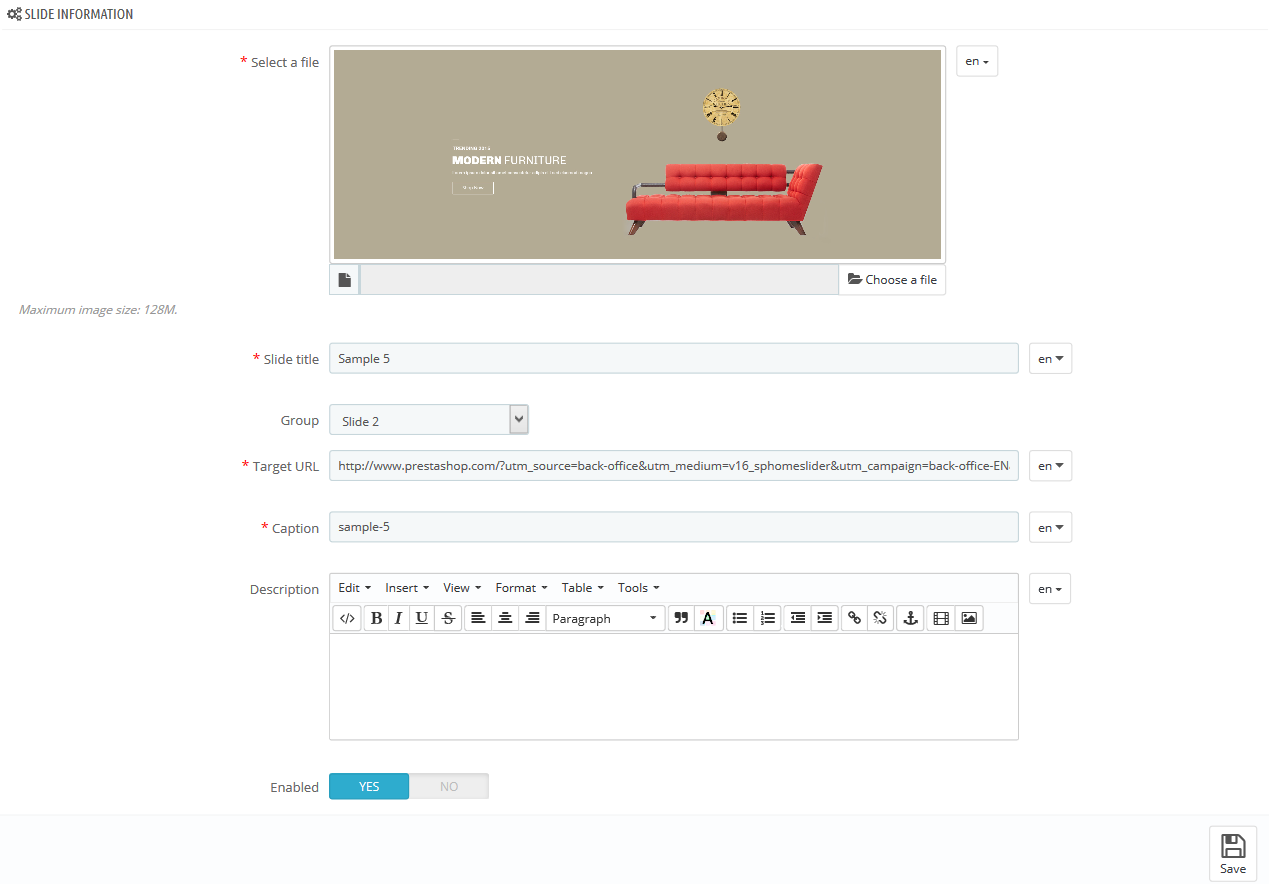The image size is (1269, 884).
Task: Click the red sofa slide preview image
Action: [x=637, y=154]
